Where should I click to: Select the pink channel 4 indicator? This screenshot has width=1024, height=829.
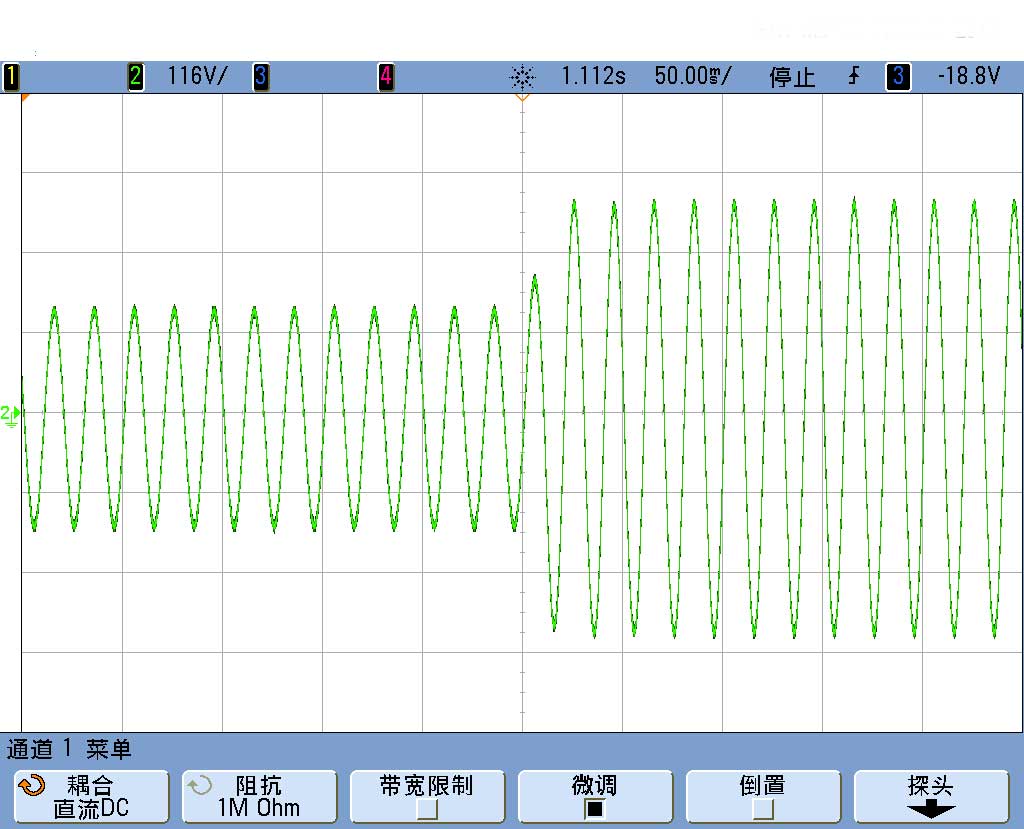tap(385, 77)
